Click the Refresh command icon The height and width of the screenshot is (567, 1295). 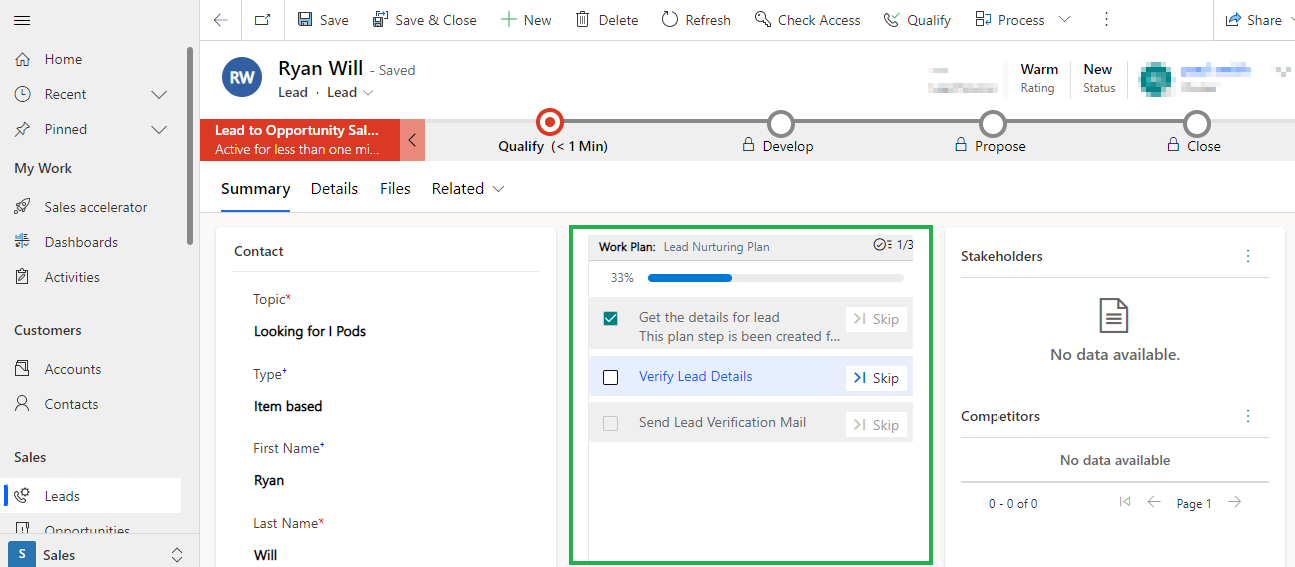[670, 20]
